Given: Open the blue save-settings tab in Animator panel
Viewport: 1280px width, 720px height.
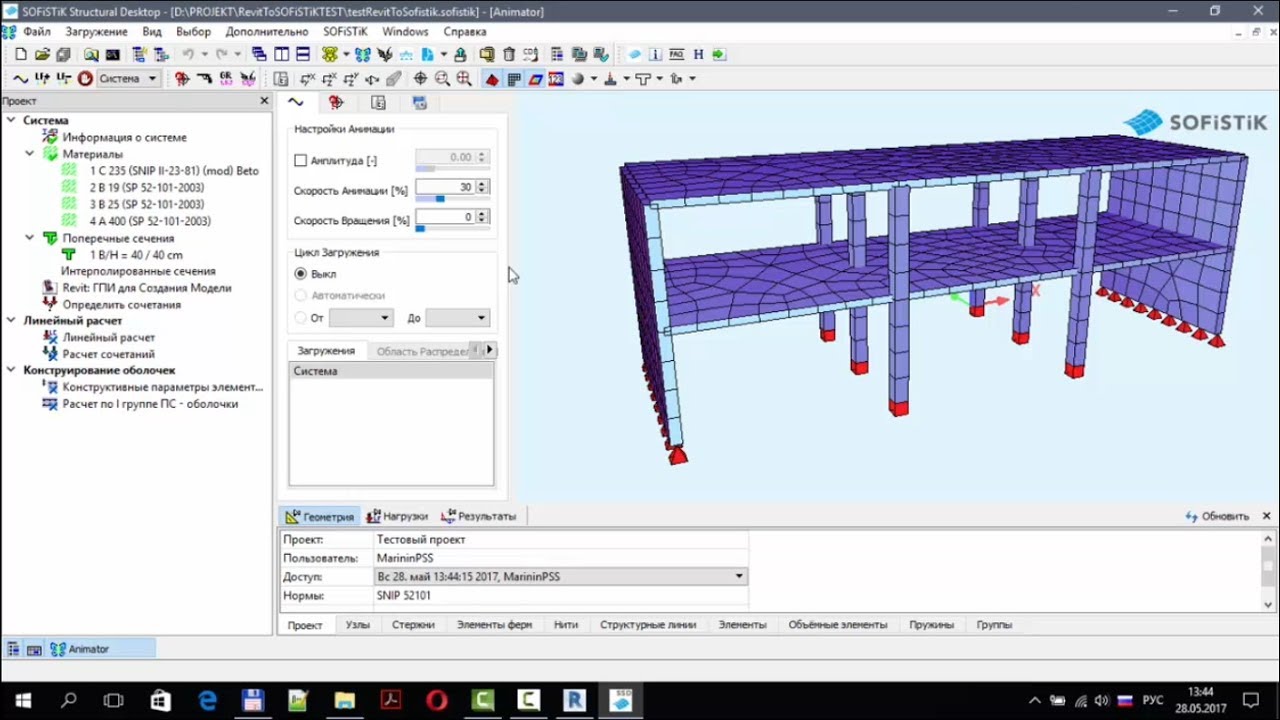Looking at the screenshot, I should (420, 103).
